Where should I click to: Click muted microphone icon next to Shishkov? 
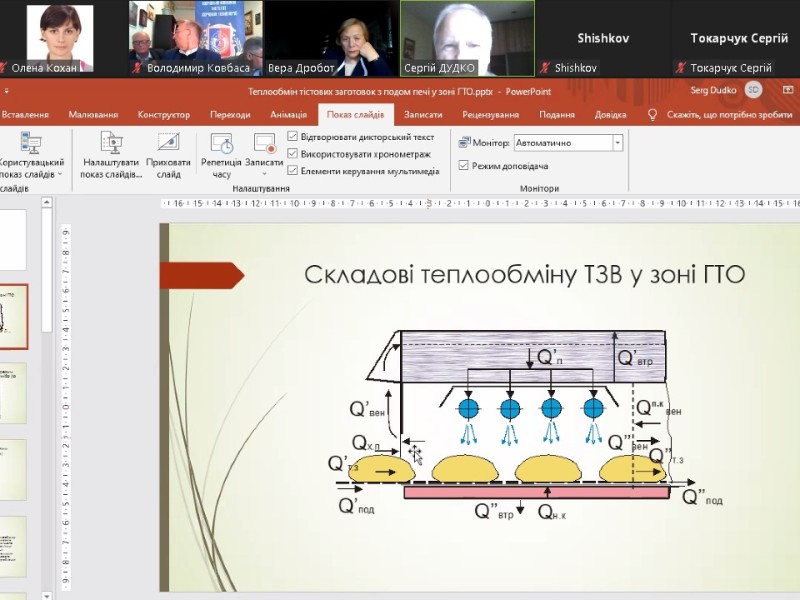[545, 68]
